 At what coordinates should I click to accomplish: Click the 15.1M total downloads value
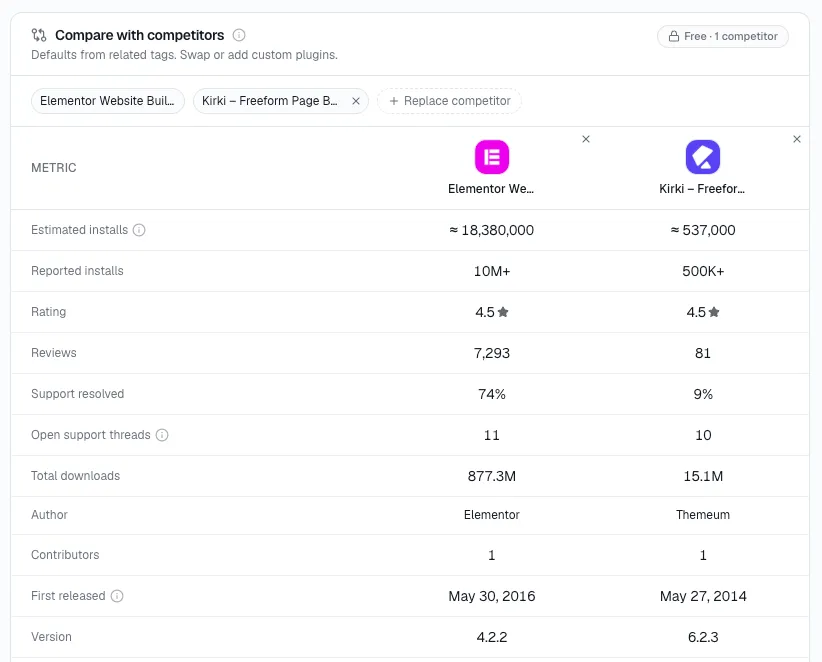703,476
